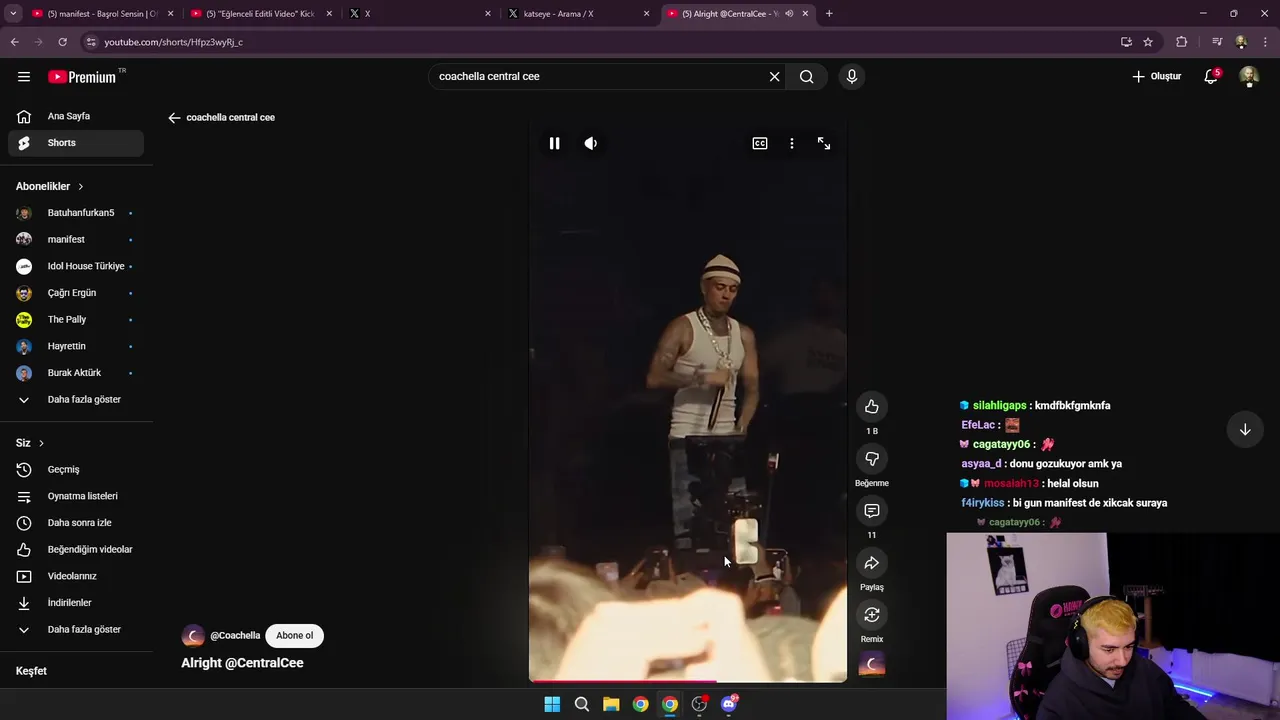Image resolution: width=1280 pixels, height=720 pixels.
Task: Open Discord from taskbar
Action: point(729,704)
